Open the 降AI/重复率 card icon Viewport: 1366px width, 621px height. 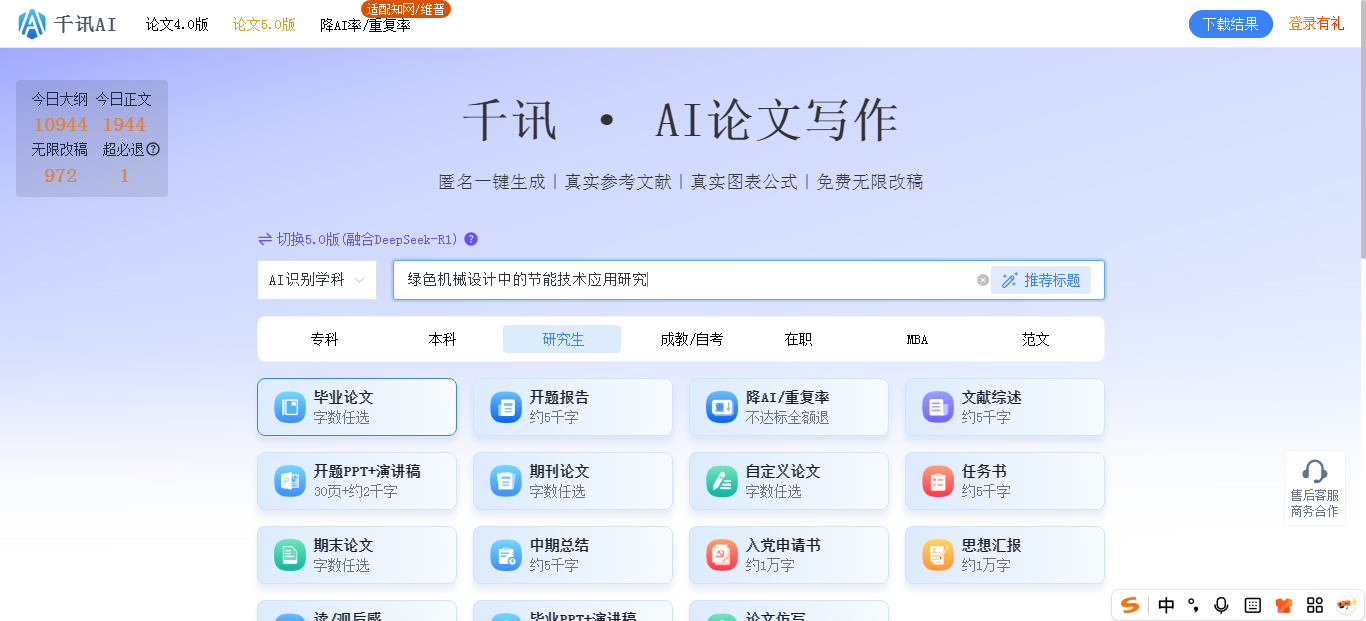[722, 407]
